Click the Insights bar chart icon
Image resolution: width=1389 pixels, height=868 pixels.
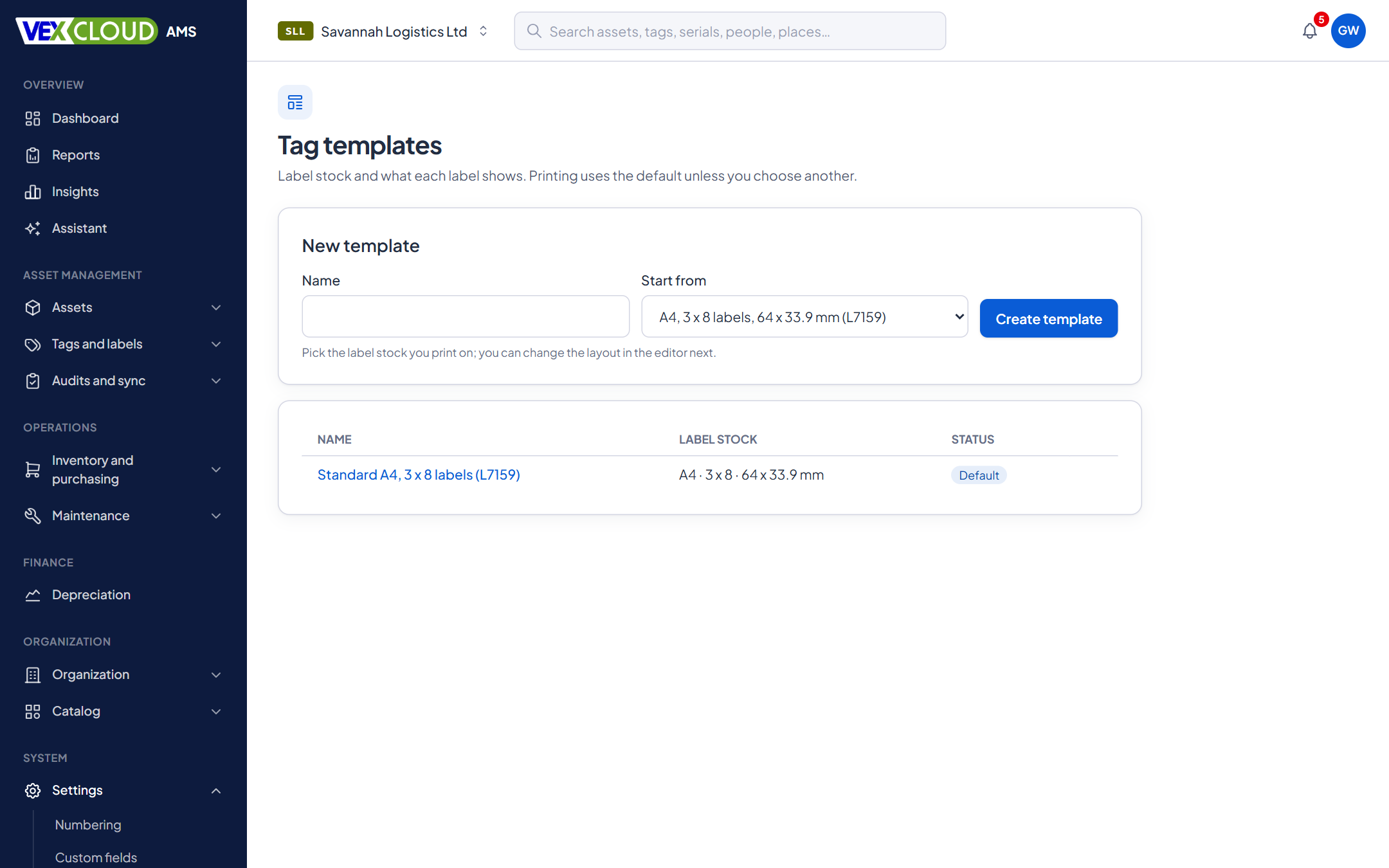point(33,192)
